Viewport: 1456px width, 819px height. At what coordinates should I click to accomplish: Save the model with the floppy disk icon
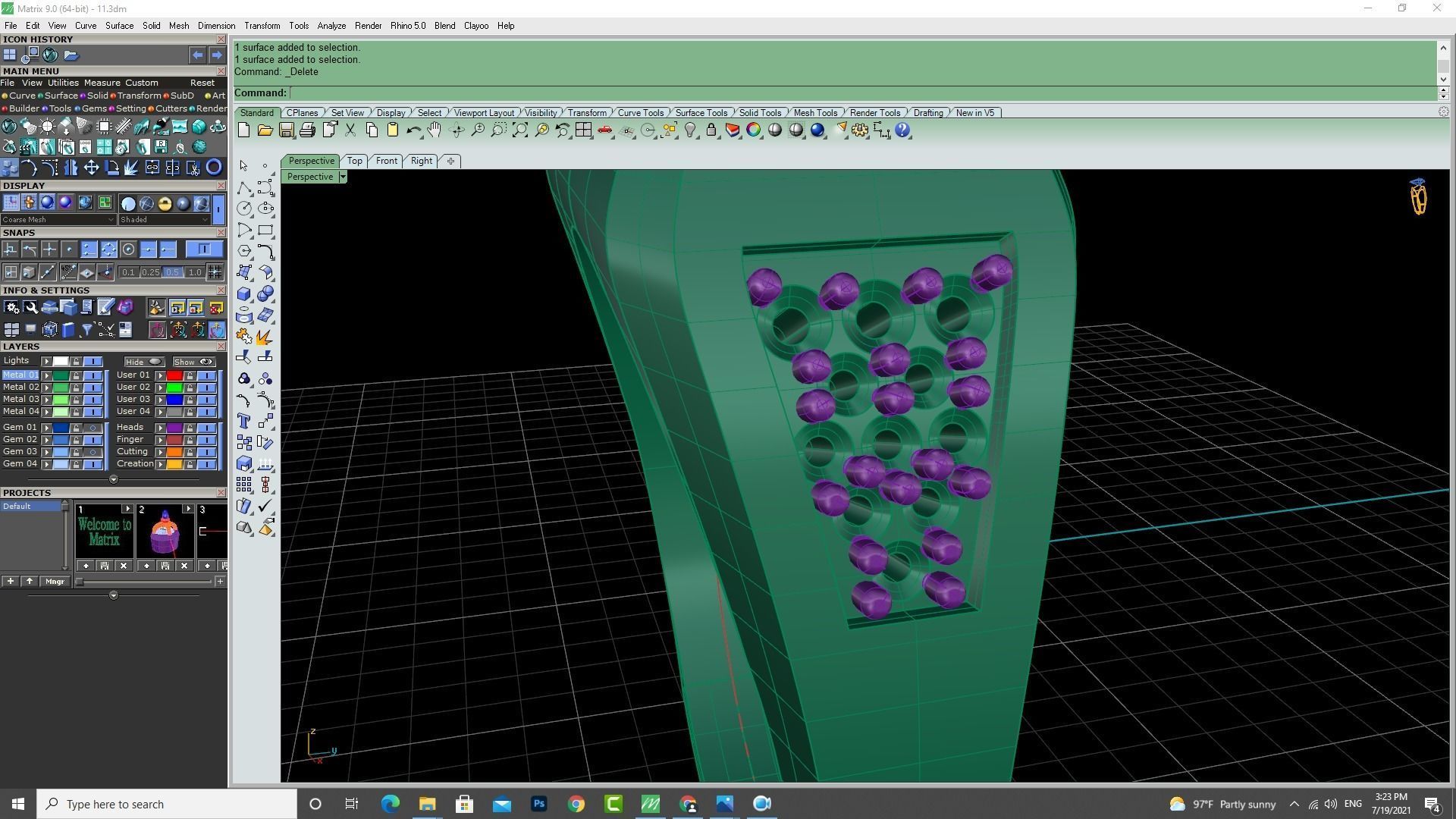[286, 130]
